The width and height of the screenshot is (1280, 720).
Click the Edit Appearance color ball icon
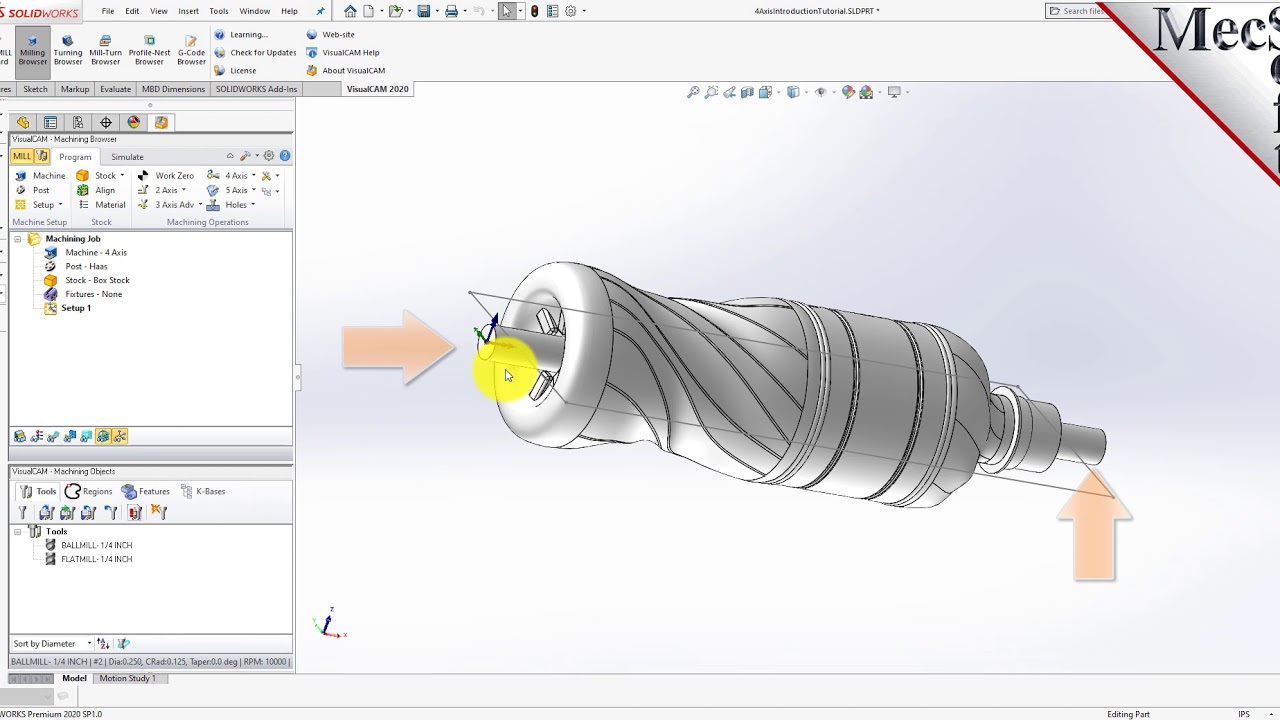pyautogui.click(x=848, y=92)
